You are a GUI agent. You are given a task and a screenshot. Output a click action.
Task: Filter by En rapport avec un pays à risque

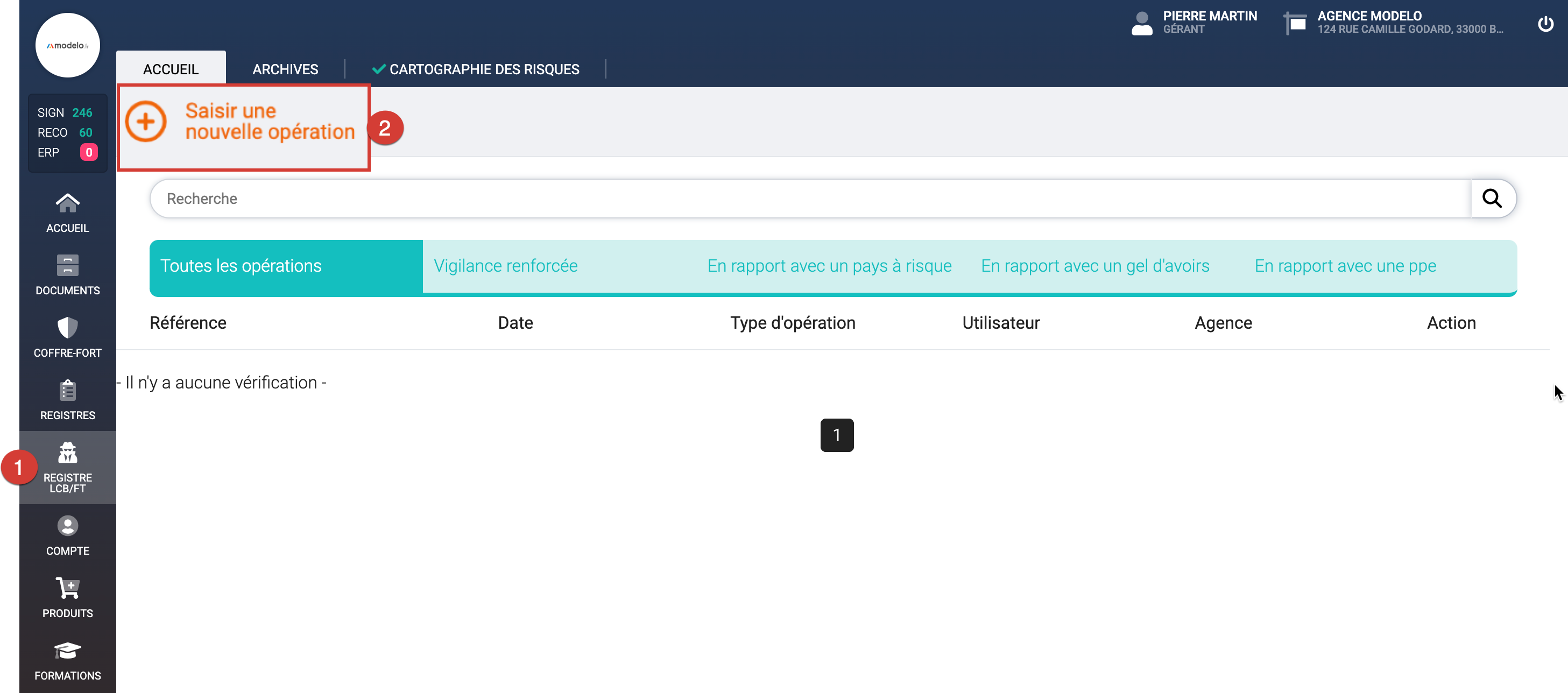coord(829,266)
